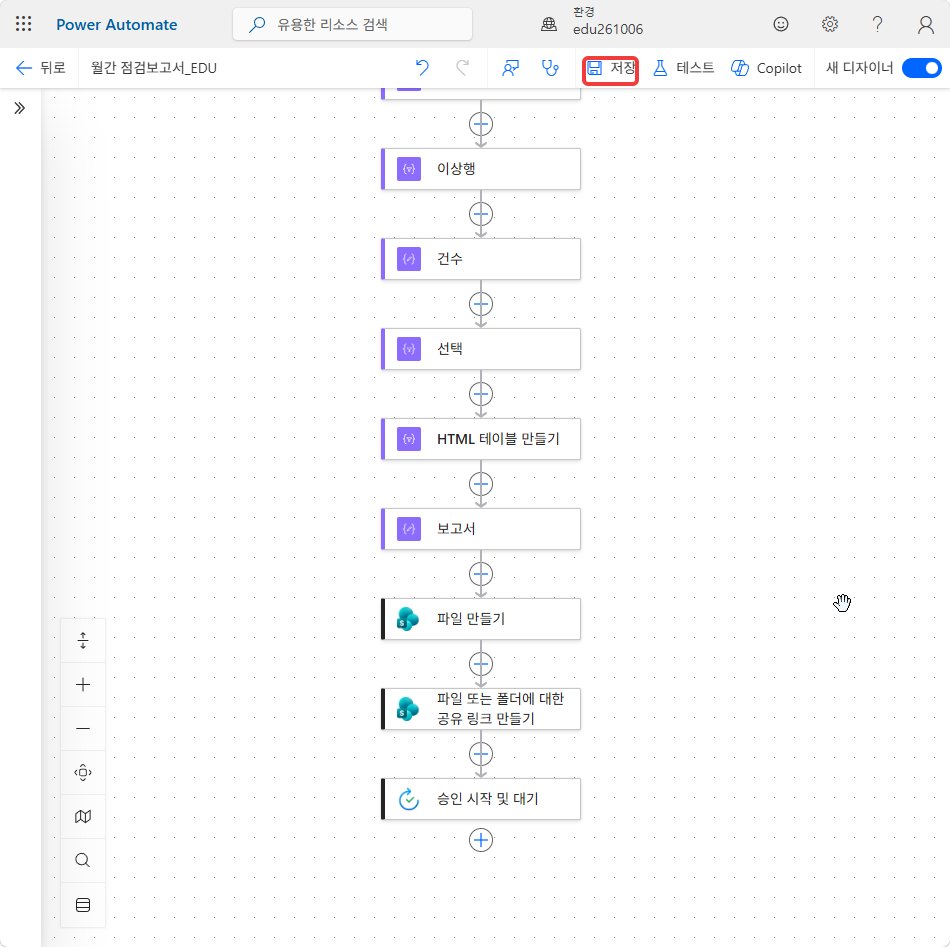
Task: Click the Power Automate home link
Action: [116, 25]
